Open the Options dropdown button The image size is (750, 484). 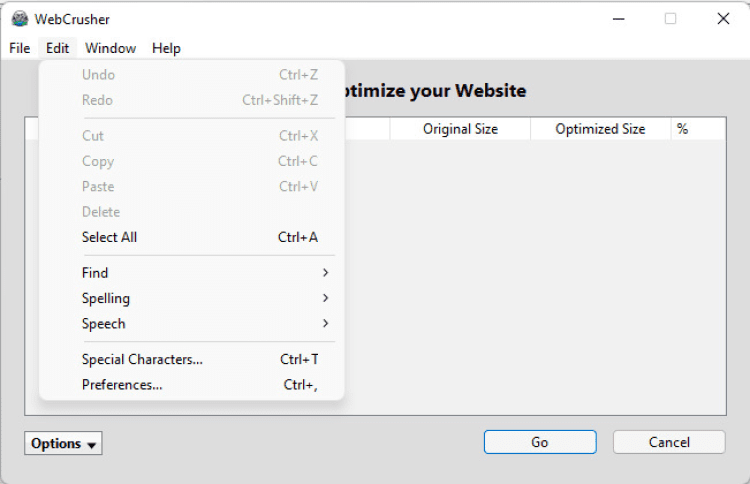(64, 443)
